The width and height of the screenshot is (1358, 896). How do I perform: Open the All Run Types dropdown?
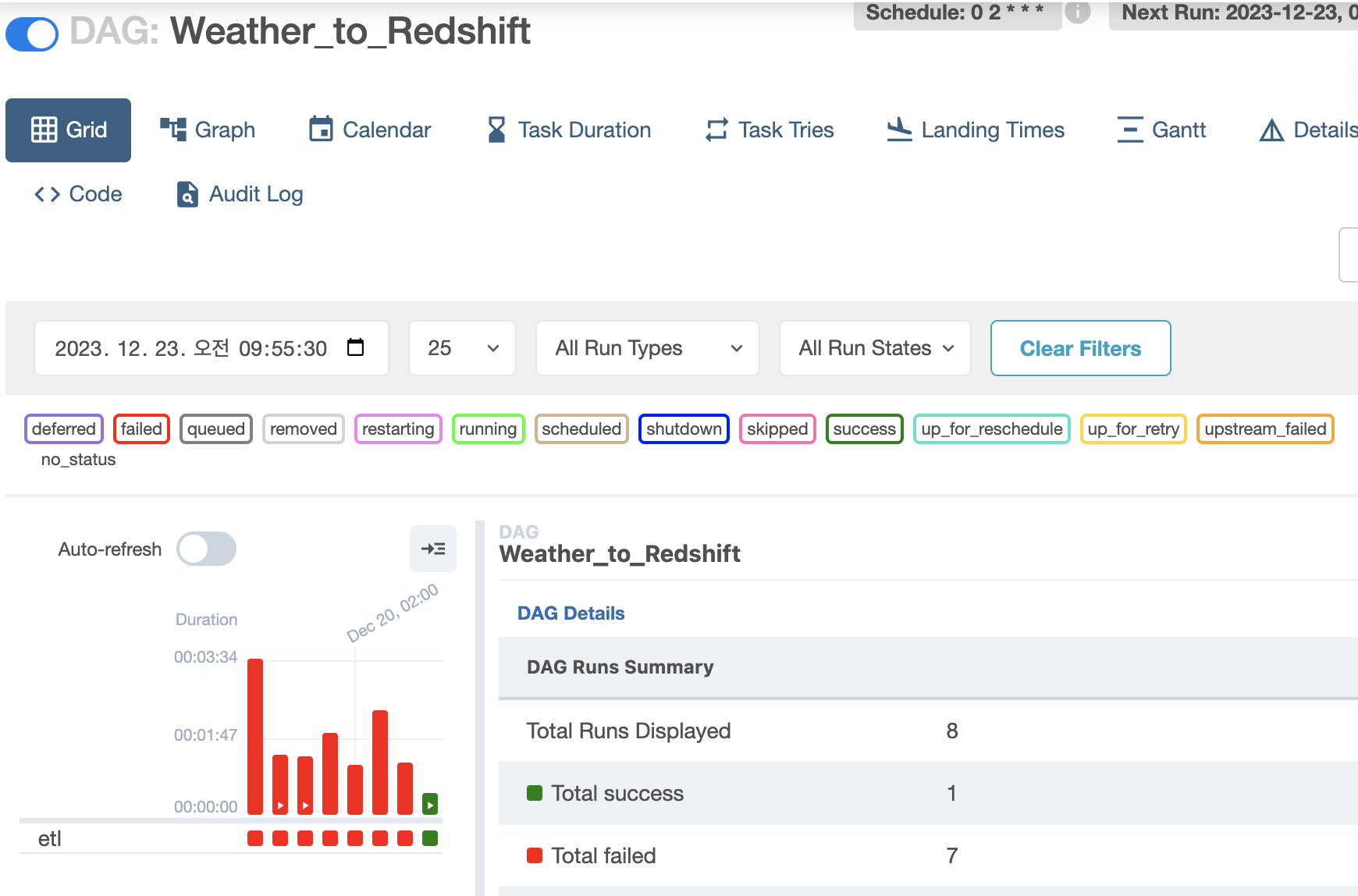(x=648, y=348)
